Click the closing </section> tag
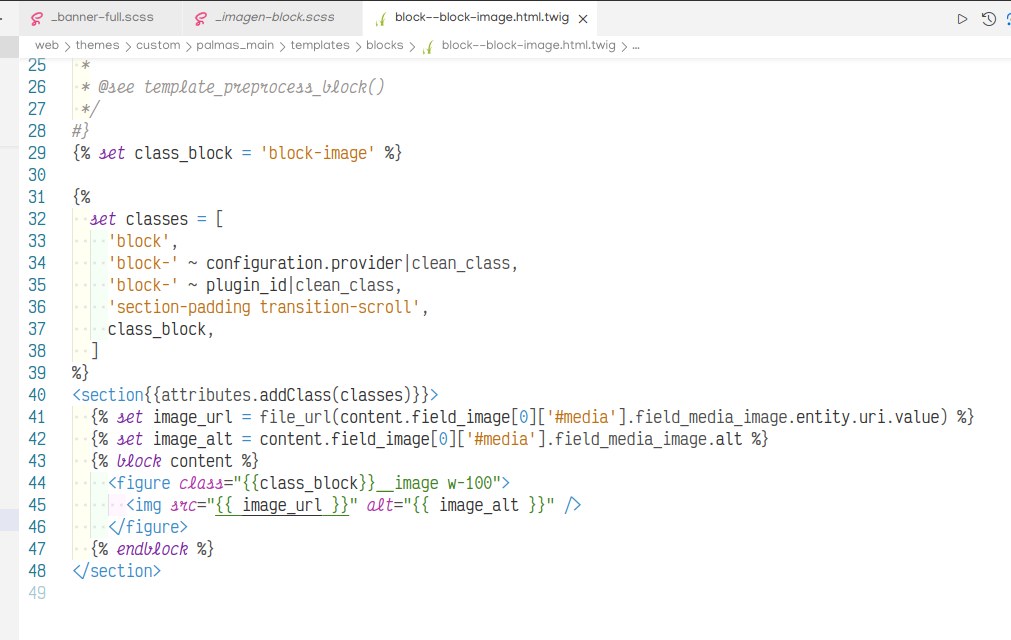 click(116, 571)
